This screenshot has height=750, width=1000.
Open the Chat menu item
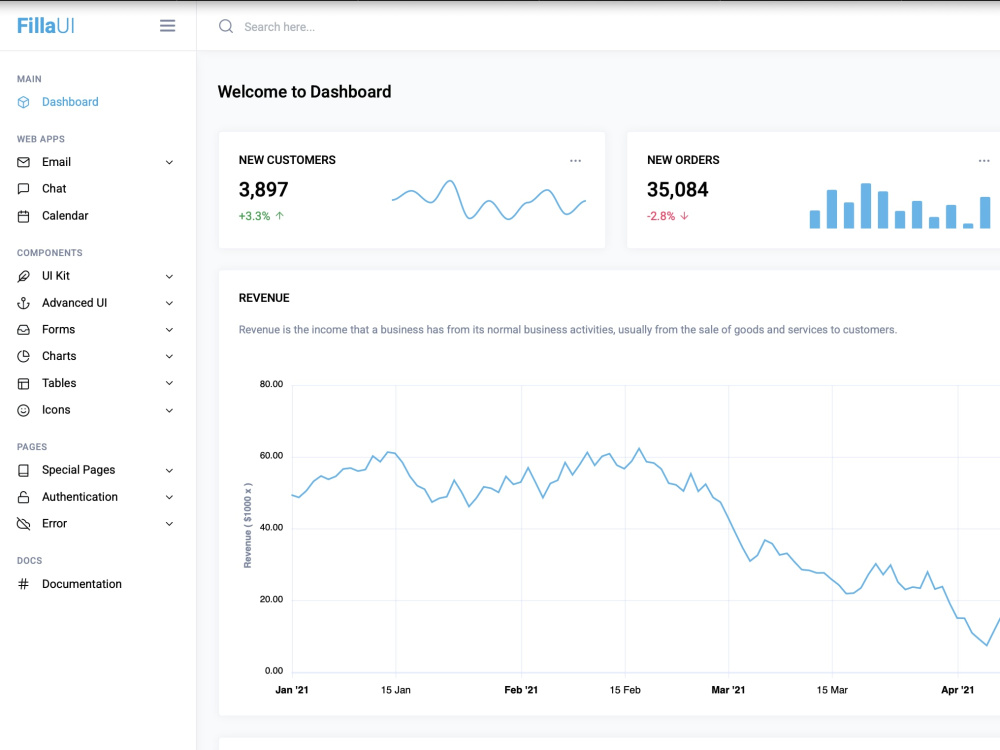[54, 189]
